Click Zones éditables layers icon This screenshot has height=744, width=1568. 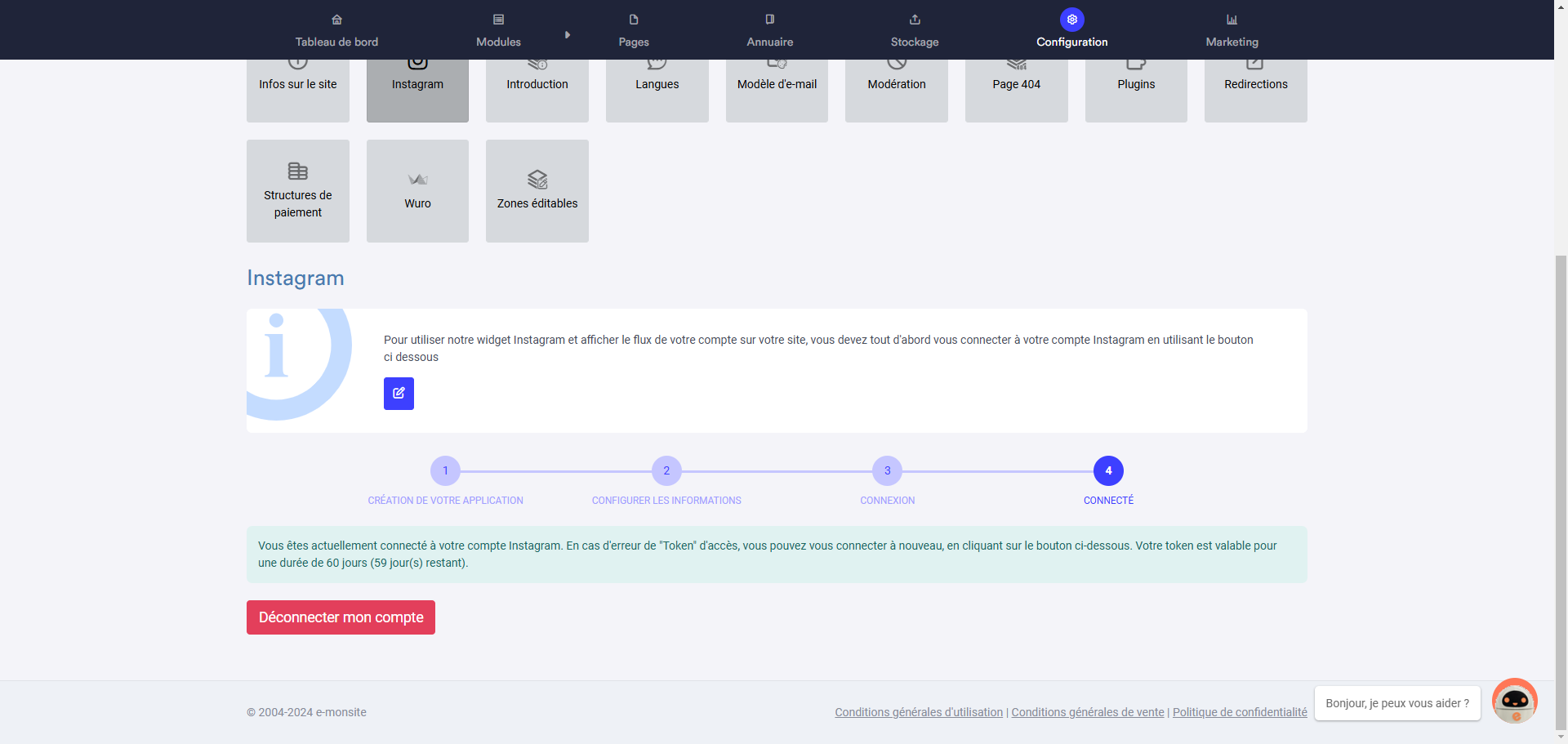[537, 179]
